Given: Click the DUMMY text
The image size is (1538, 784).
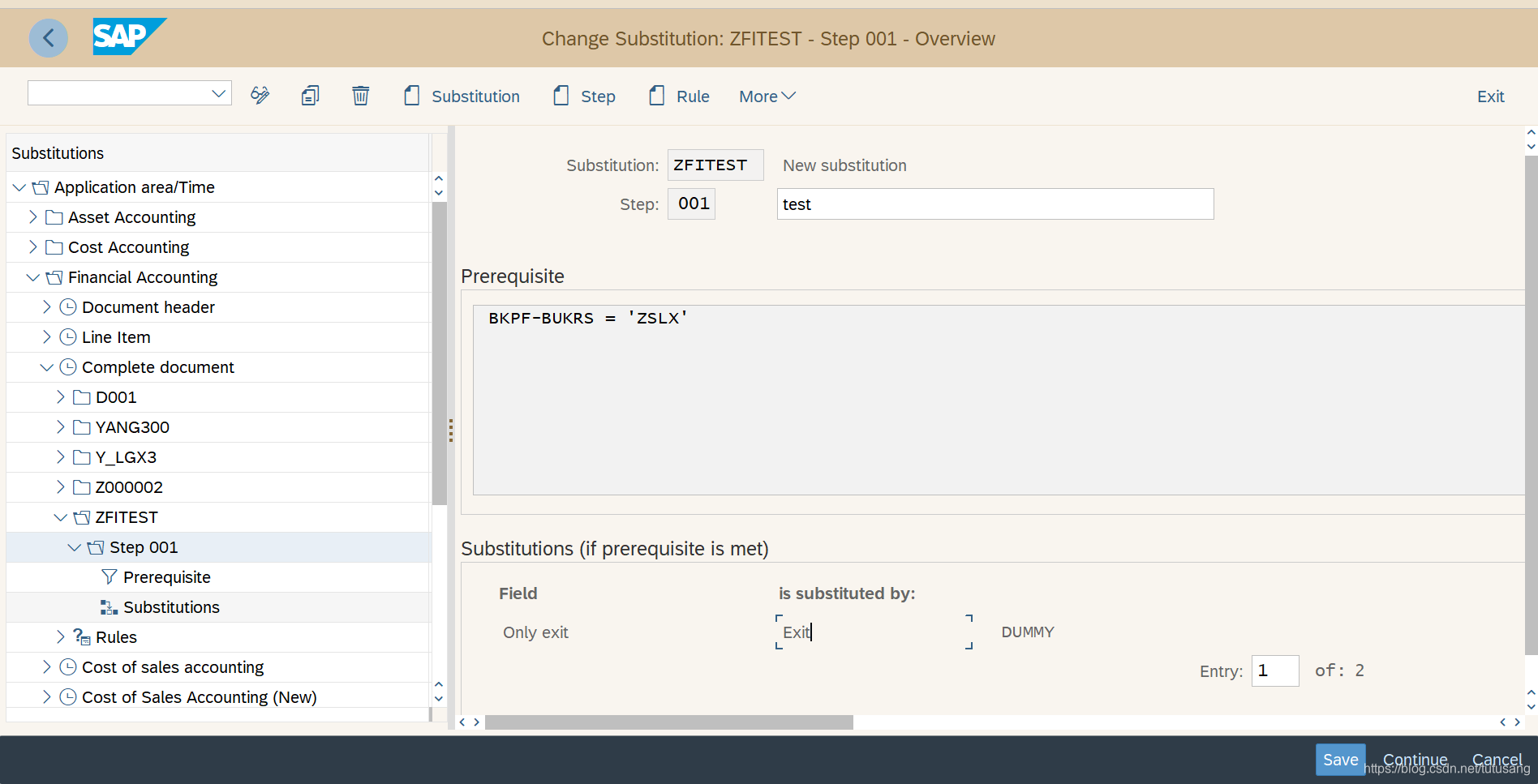Looking at the screenshot, I should (1028, 632).
